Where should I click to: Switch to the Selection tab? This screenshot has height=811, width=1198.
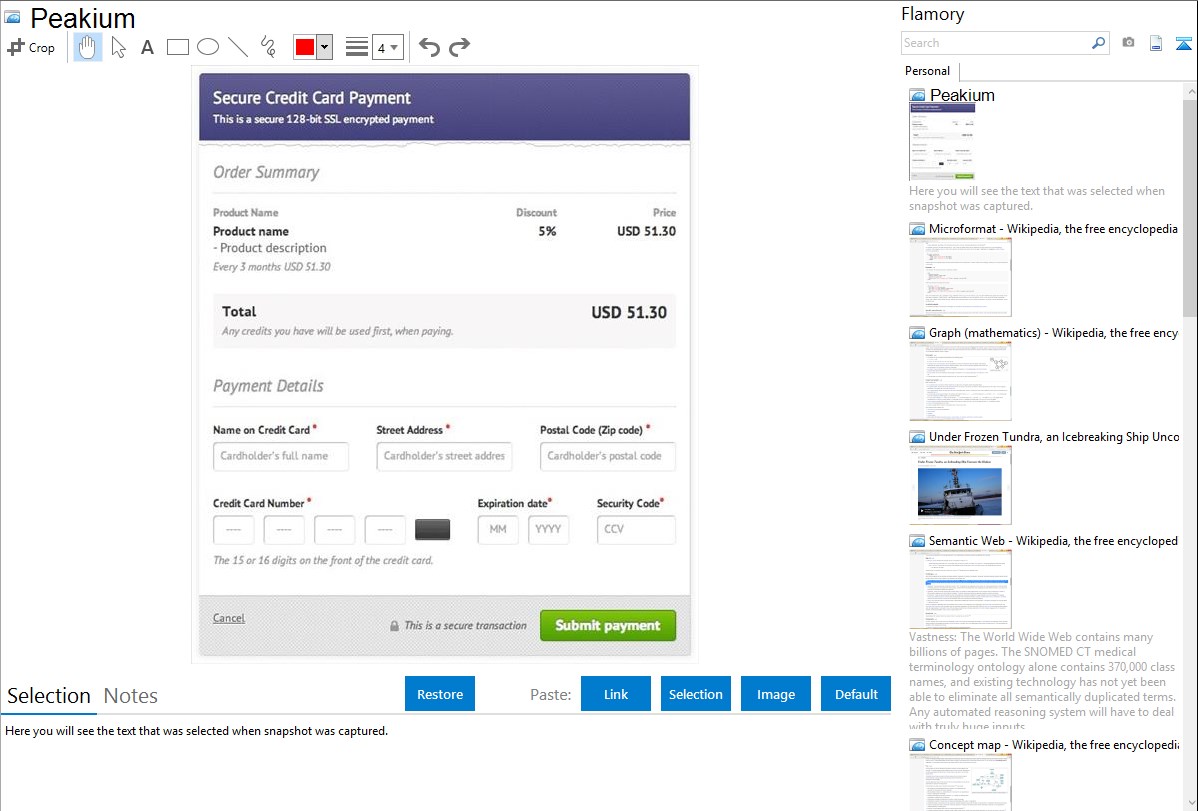click(x=49, y=696)
